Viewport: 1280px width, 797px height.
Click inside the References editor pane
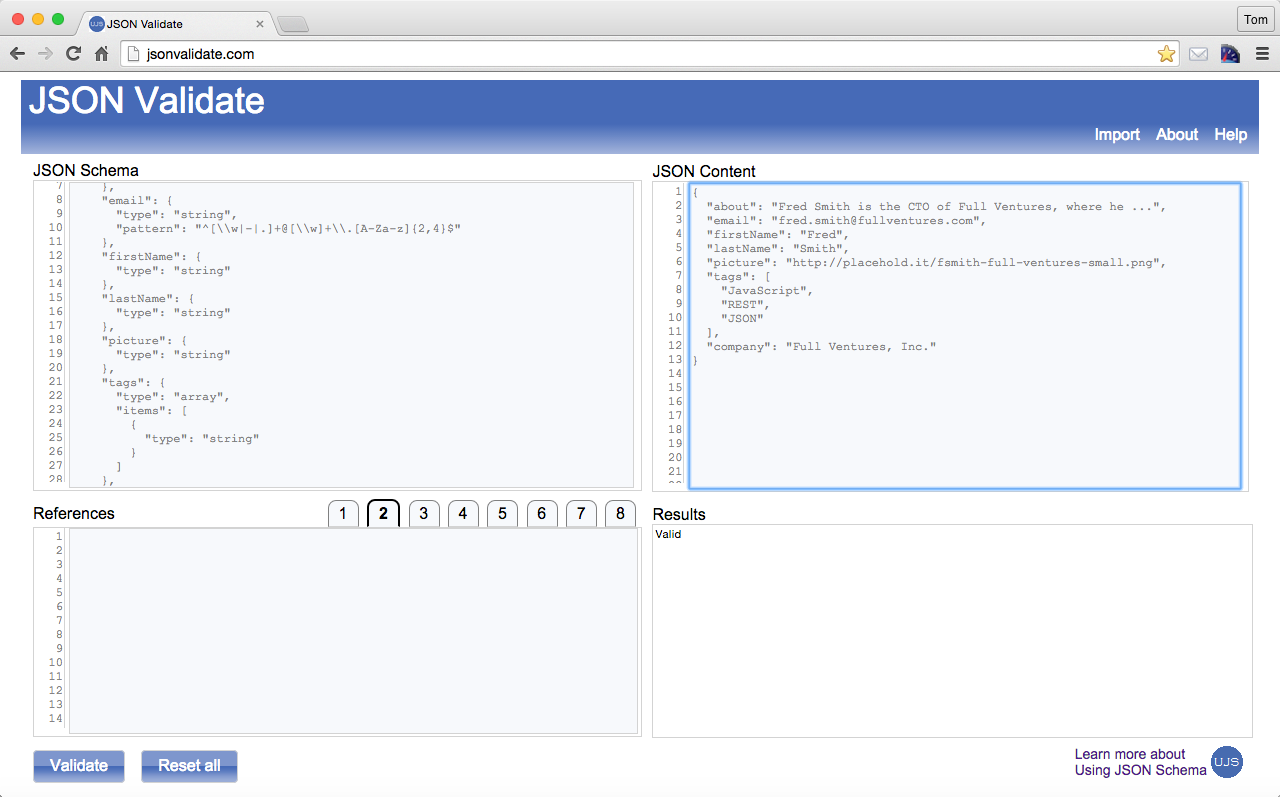pyautogui.click(x=350, y=630)
